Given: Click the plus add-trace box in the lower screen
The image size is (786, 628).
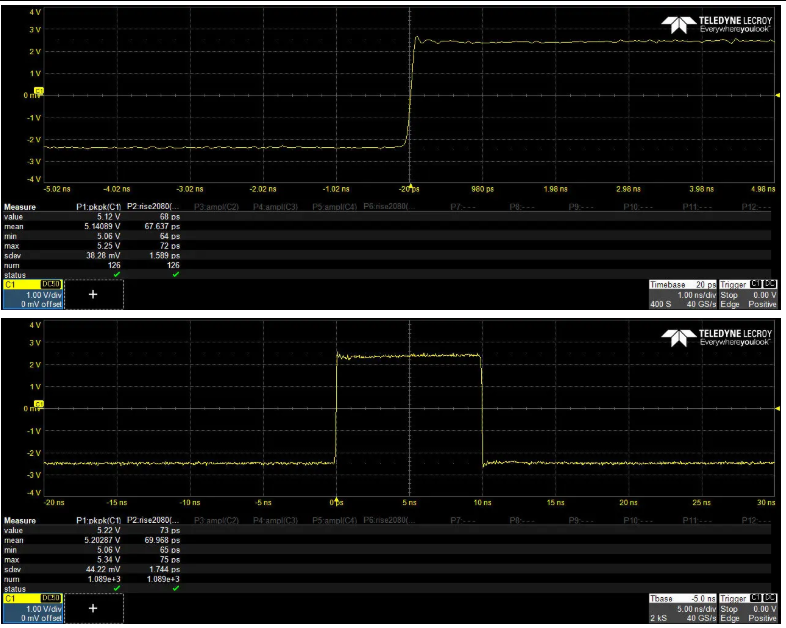Looking at the screenshot, I should point(93,607).
